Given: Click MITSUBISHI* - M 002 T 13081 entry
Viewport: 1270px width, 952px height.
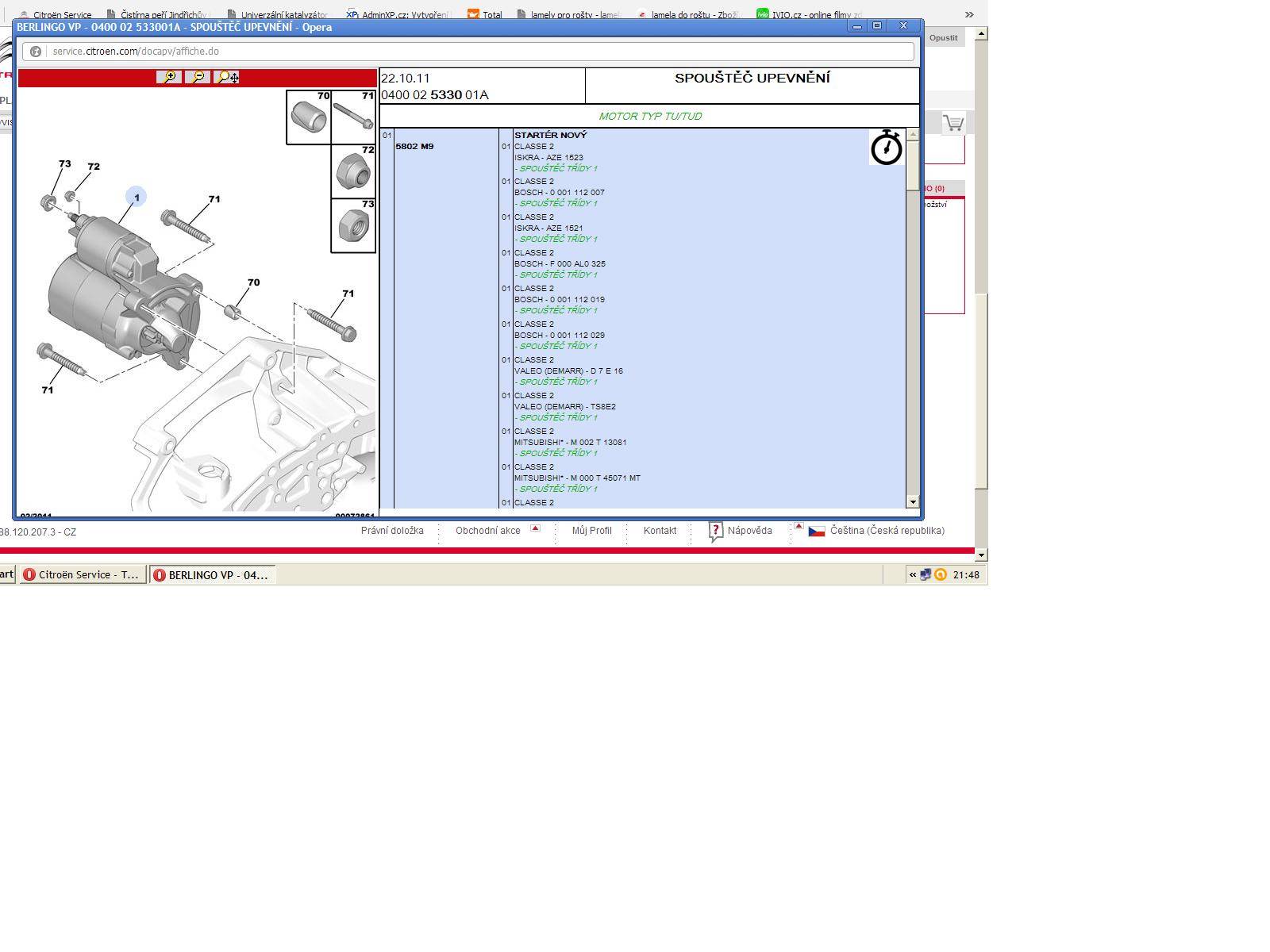Looking at the screenshot, I should coord(570,443).
